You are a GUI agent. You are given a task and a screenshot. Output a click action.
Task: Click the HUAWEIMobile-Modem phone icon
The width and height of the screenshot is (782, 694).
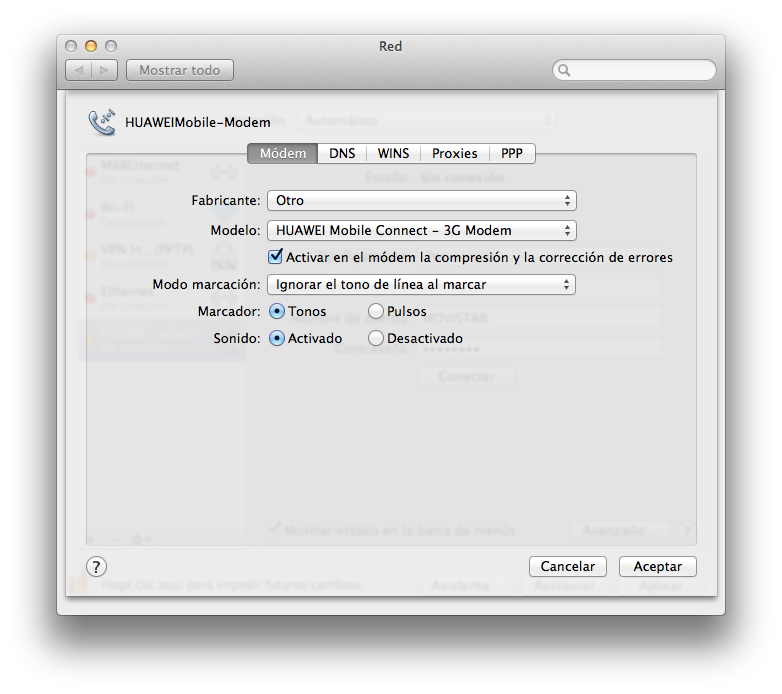coord(102,123)
